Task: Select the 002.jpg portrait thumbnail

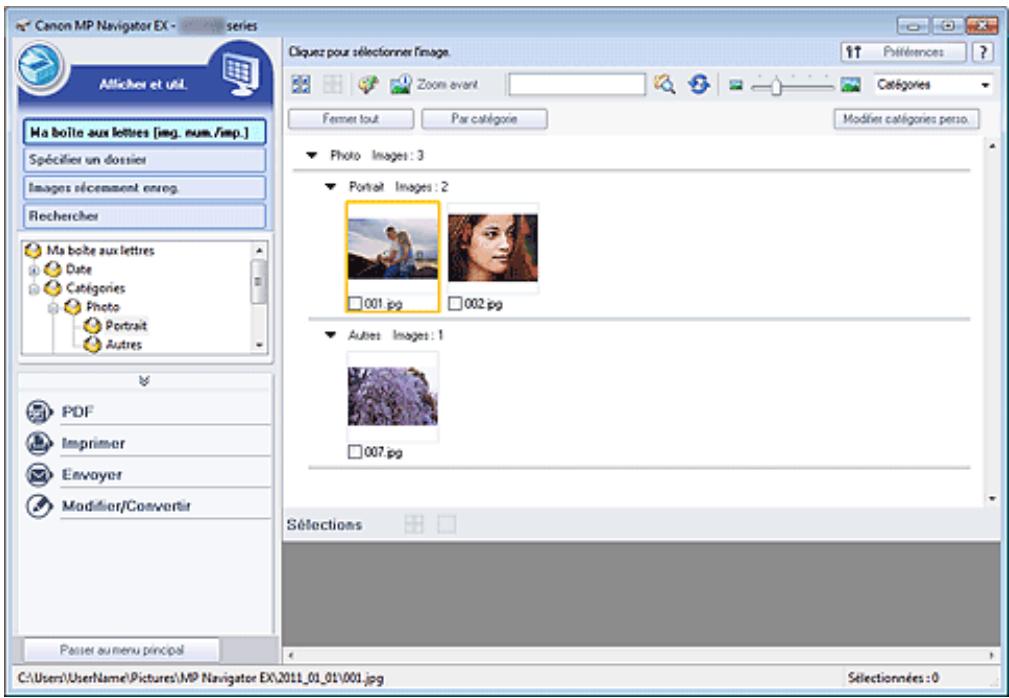Action: [x=493, y=248]
